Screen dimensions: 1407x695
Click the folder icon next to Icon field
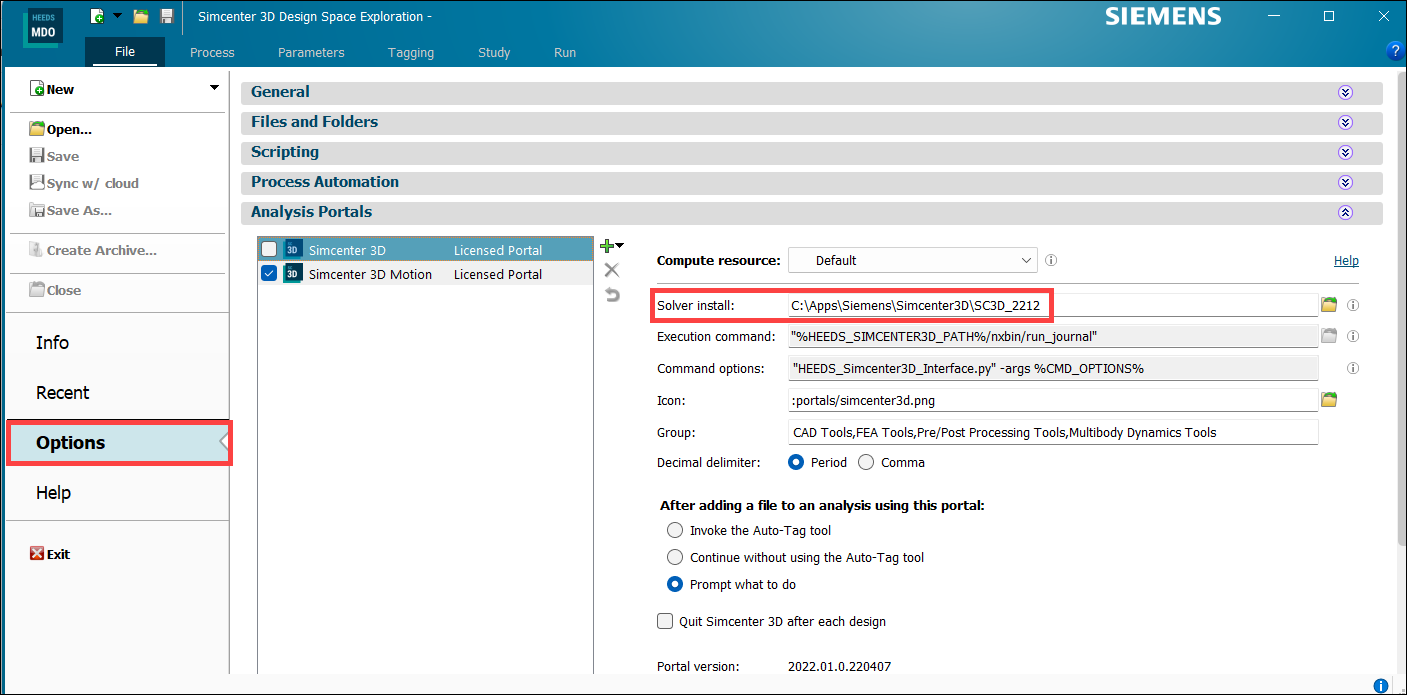1329,400
